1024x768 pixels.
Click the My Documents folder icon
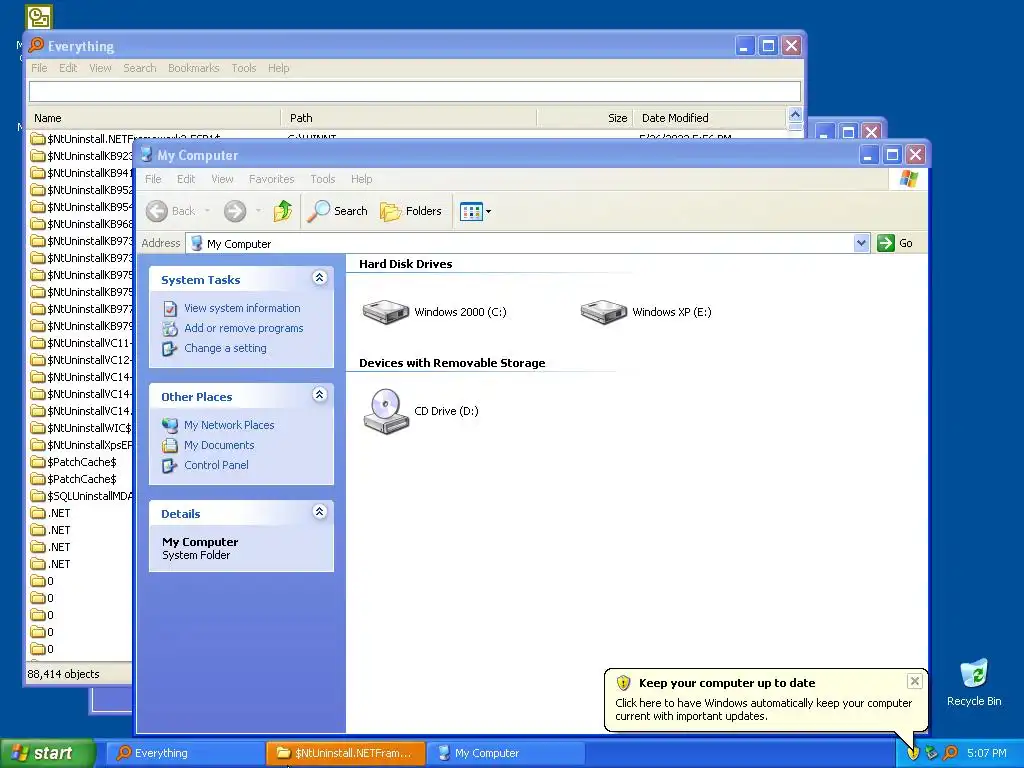170,445
